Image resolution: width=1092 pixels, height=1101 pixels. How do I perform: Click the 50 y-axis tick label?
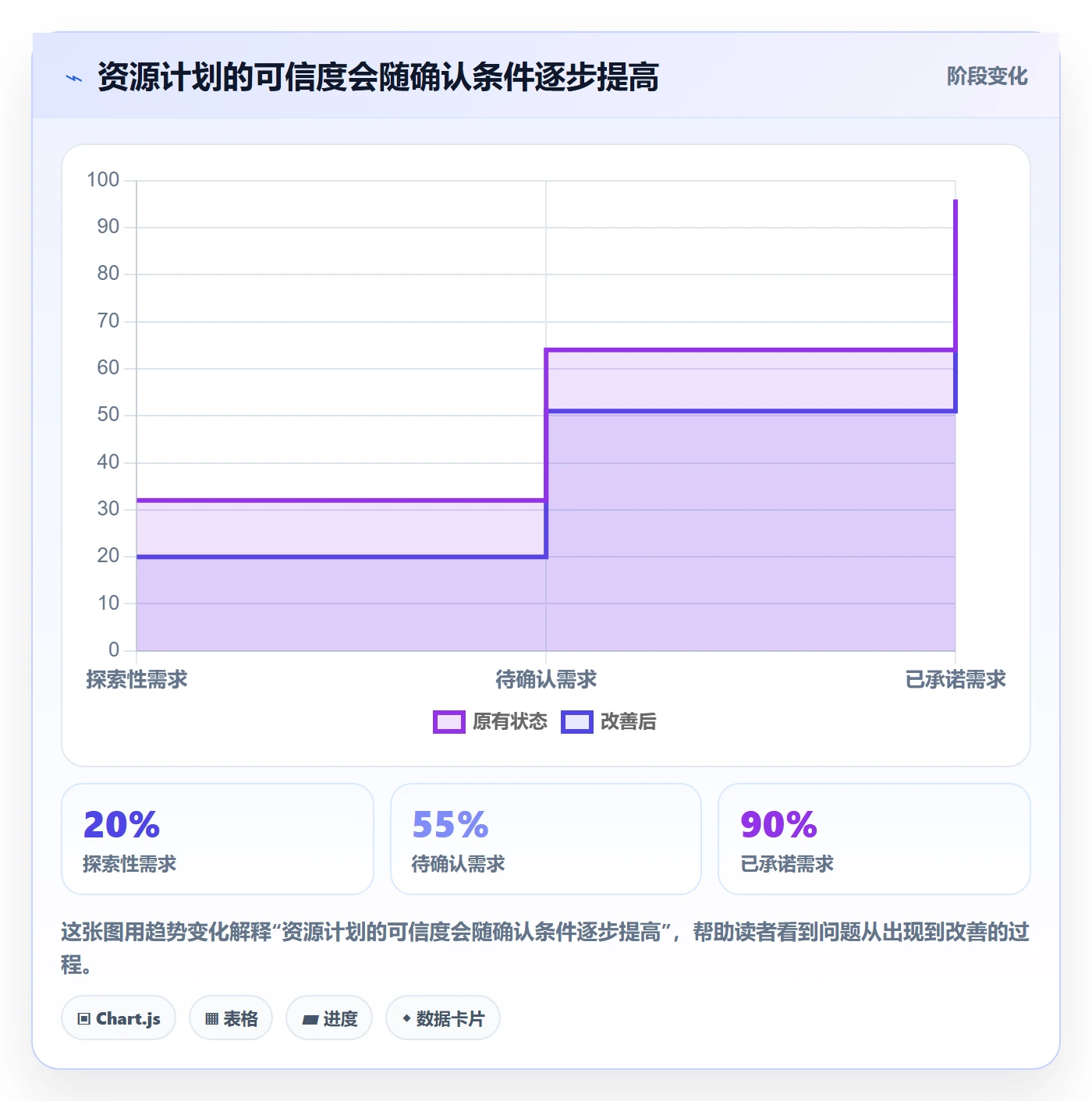(x=108, y=415)
